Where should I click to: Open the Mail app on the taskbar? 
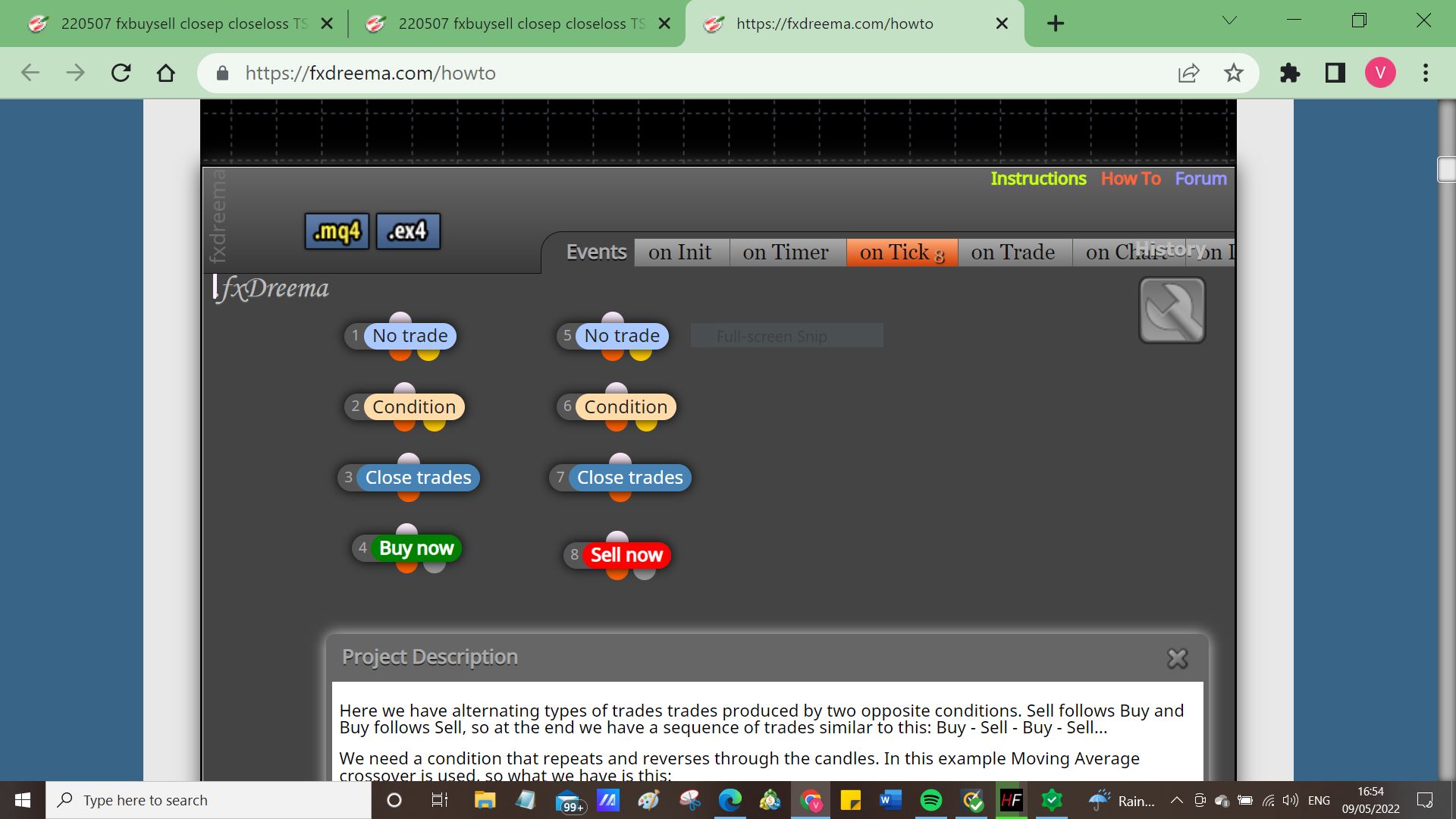coord(569,801)
